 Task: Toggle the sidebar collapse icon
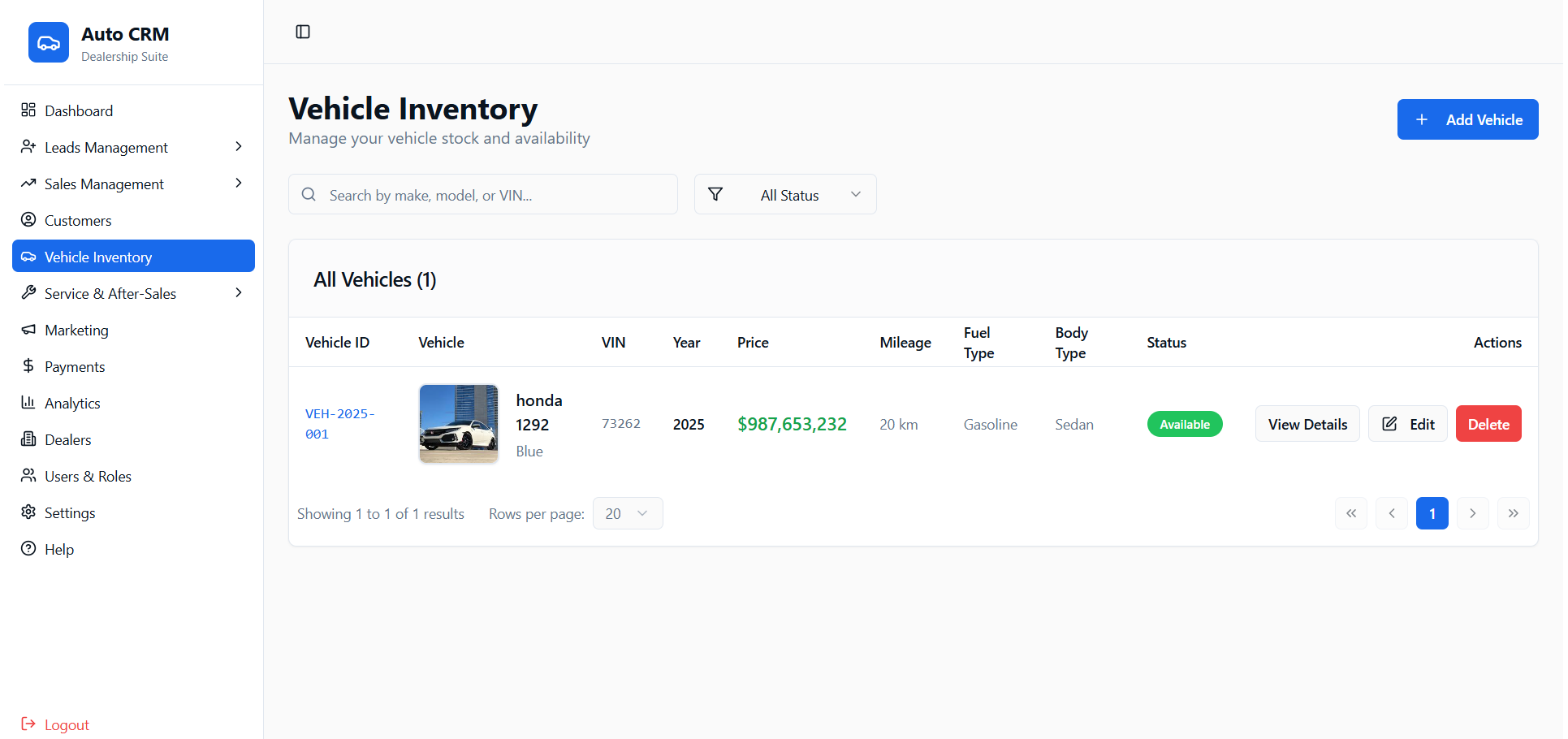303,32
